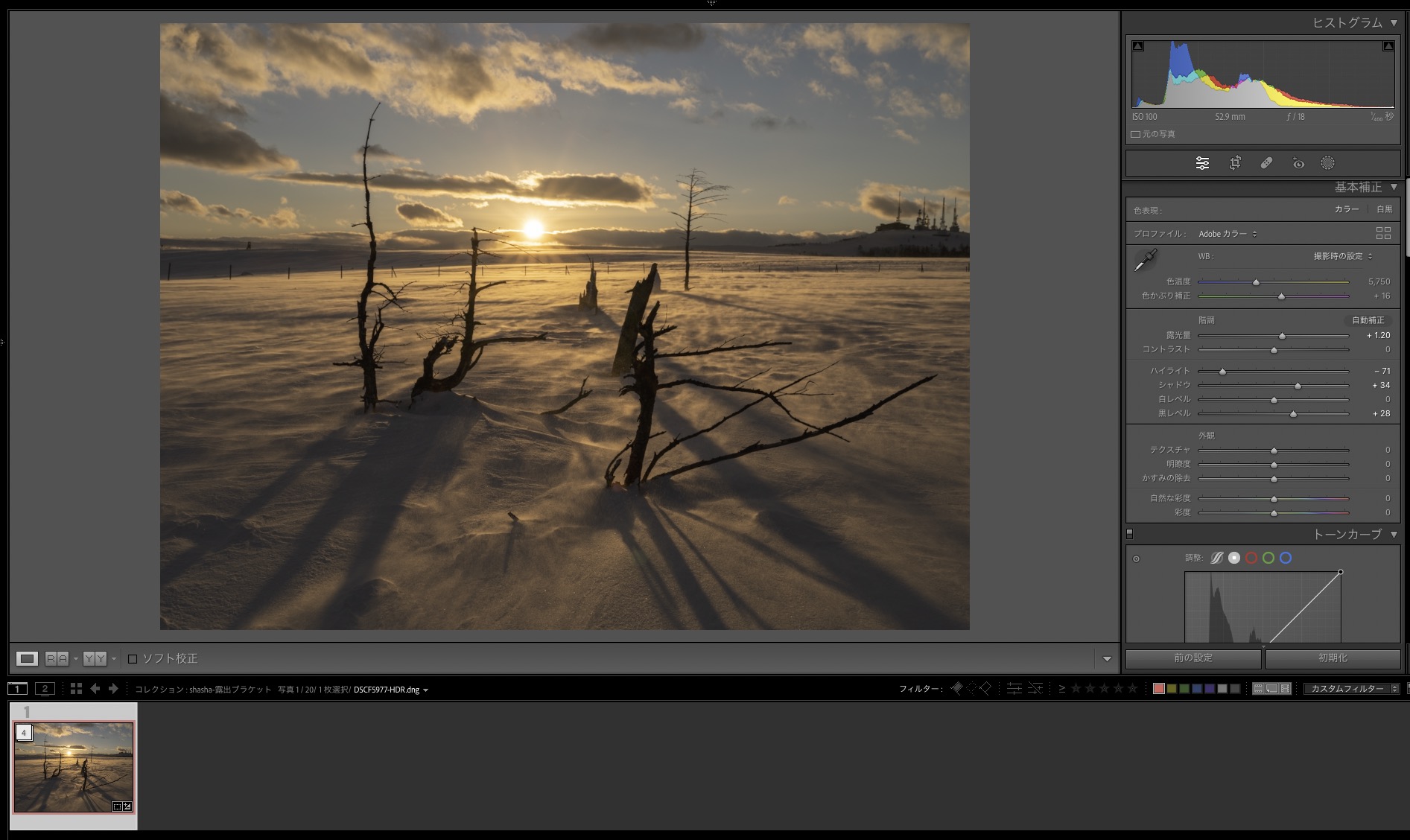This screenshot has width=1410, height=840.
Task: Open the Masking tool
Action: point(1327,163)
